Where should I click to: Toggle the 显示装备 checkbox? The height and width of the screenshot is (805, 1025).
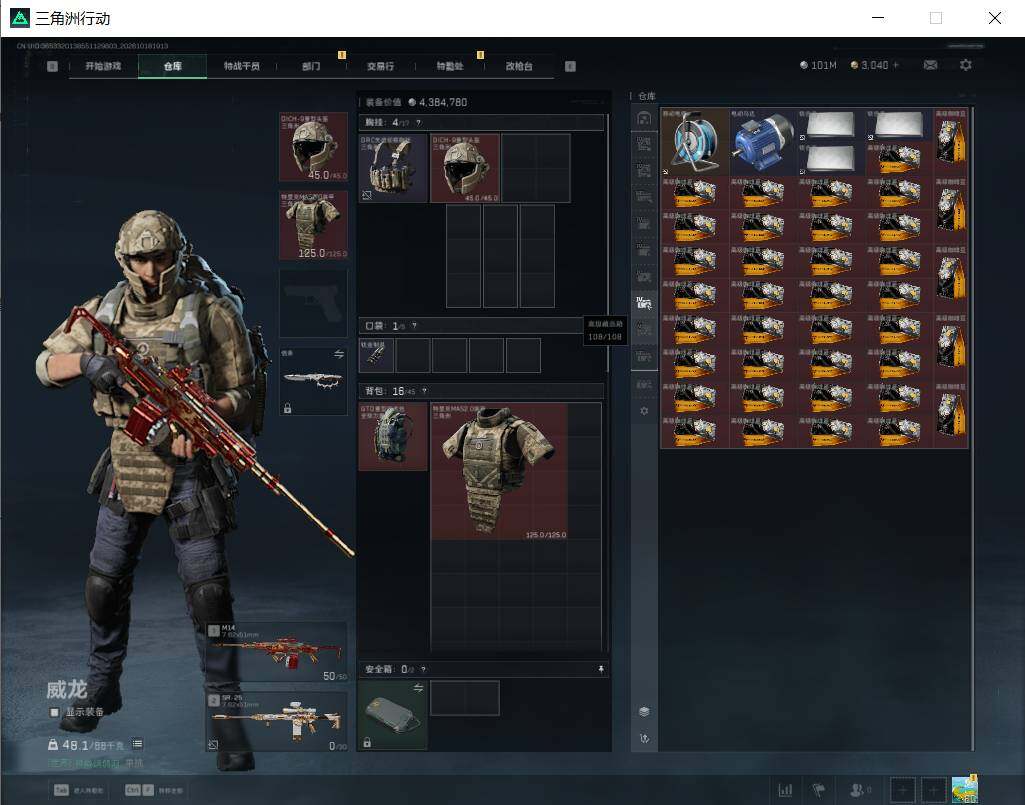click(54, 712)
